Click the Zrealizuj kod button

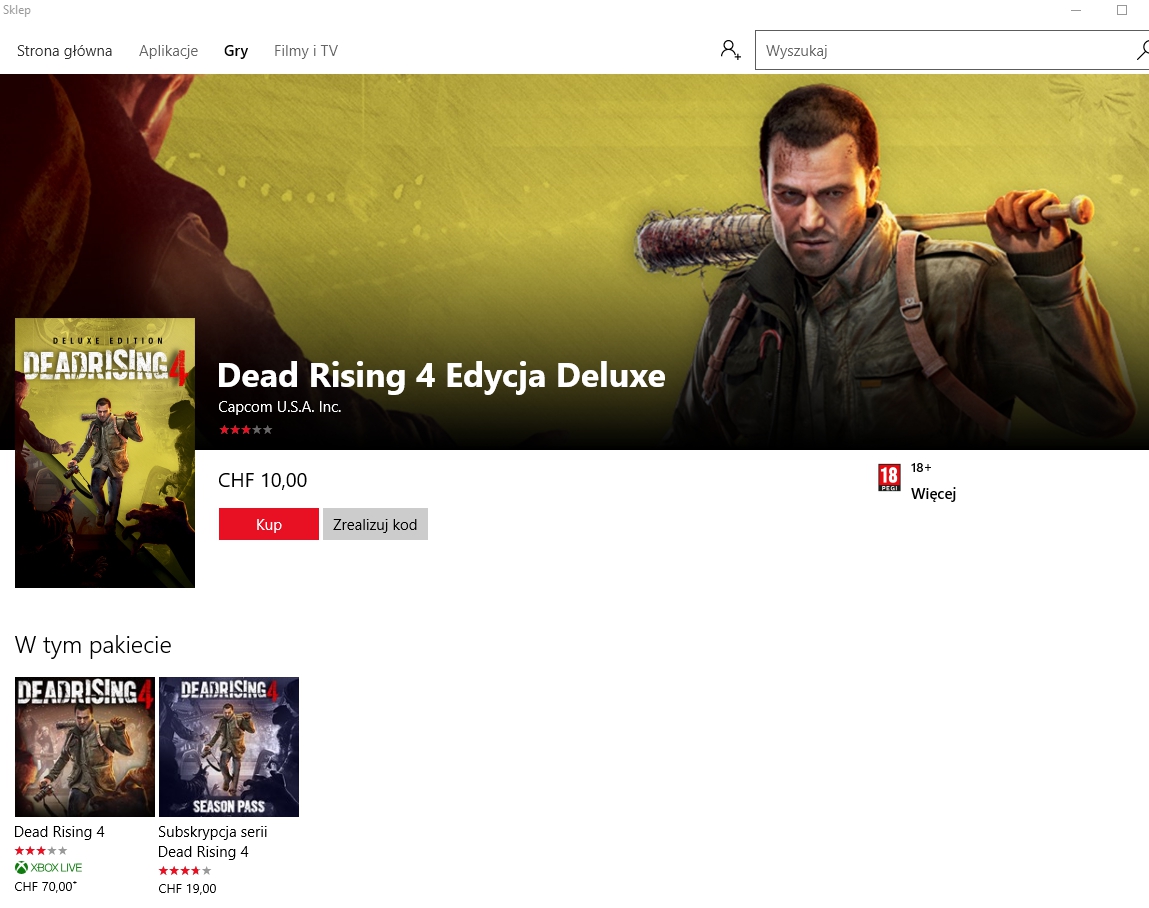pos(375,524)
